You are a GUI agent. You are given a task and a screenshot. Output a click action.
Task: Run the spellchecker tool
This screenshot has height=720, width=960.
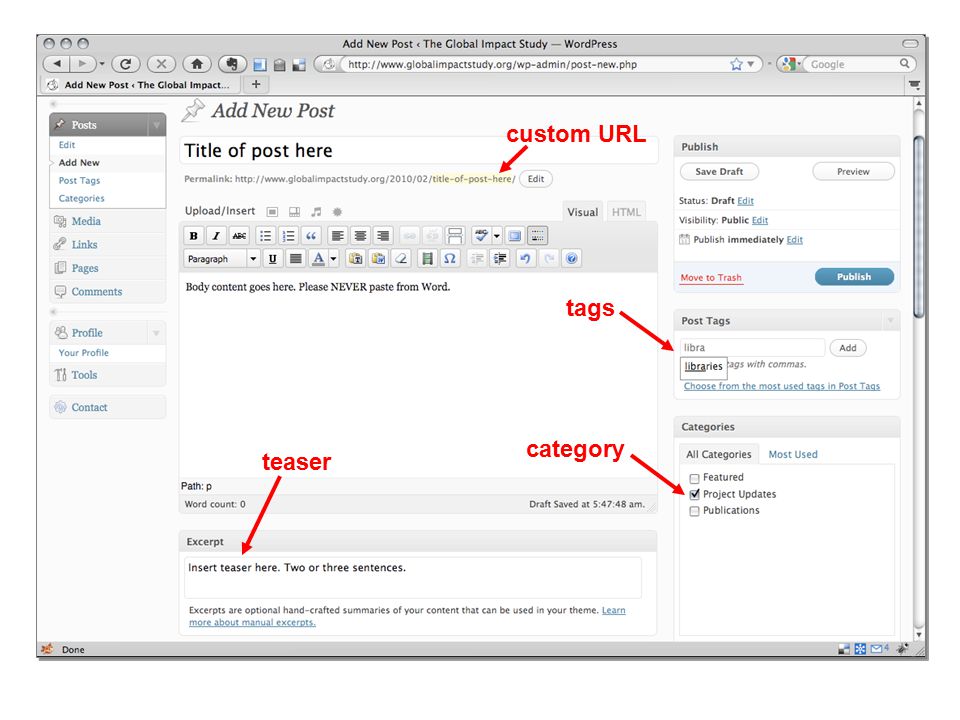pyautogui.click(x=481, y=236)
